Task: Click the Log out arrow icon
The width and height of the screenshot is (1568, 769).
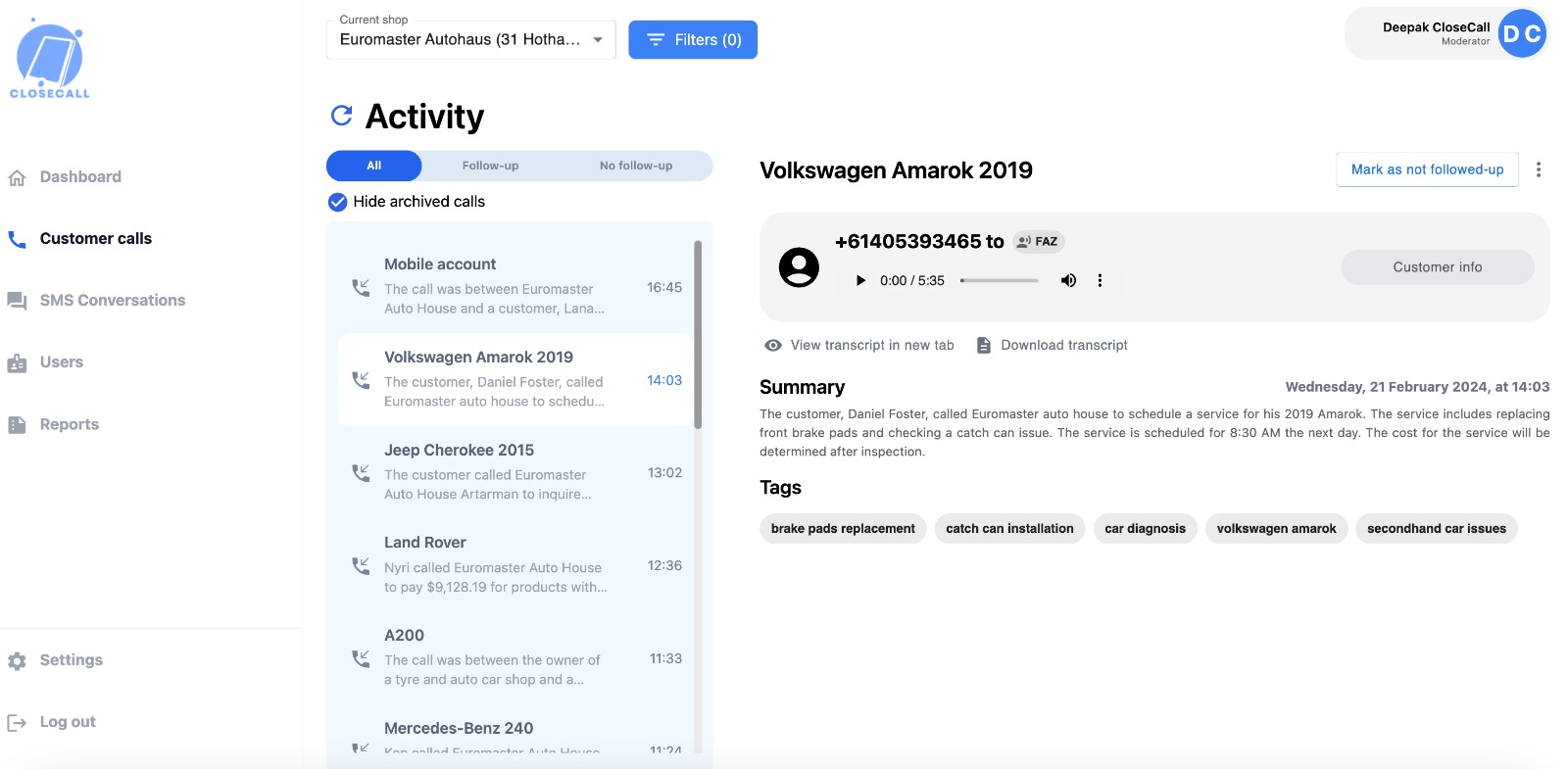Action: click(17, 723)
